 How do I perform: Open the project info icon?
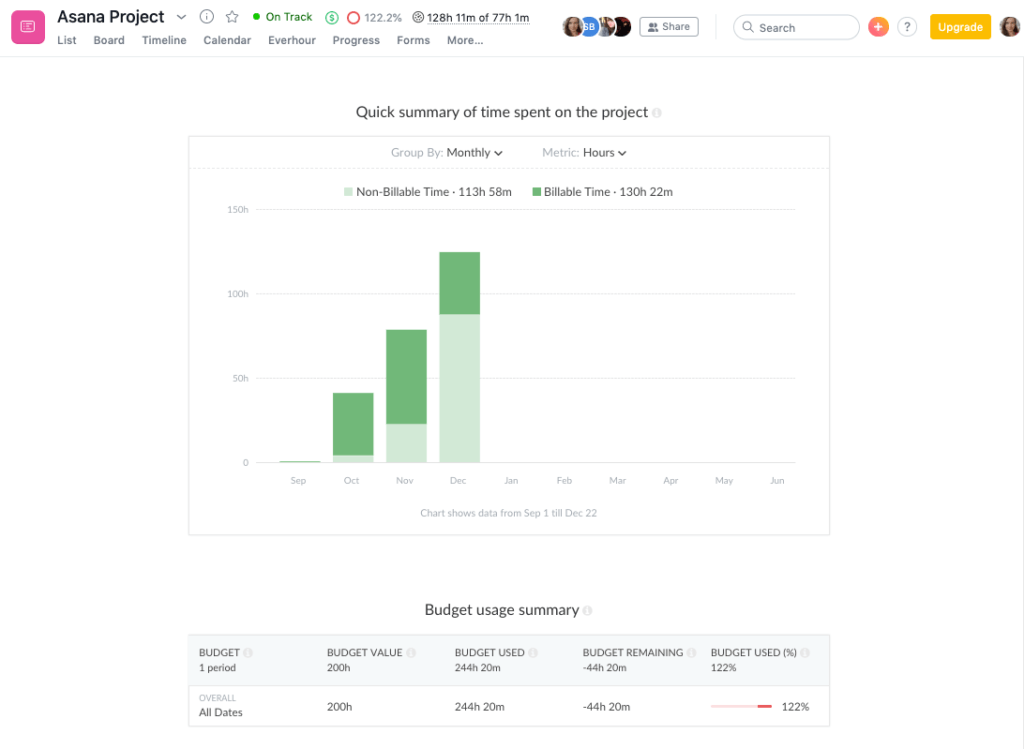pos(206,16)
